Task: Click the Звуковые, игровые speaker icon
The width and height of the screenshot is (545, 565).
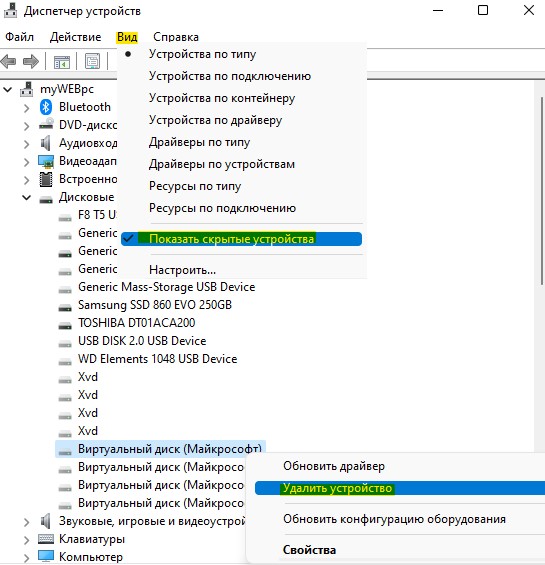Action: 46,521
